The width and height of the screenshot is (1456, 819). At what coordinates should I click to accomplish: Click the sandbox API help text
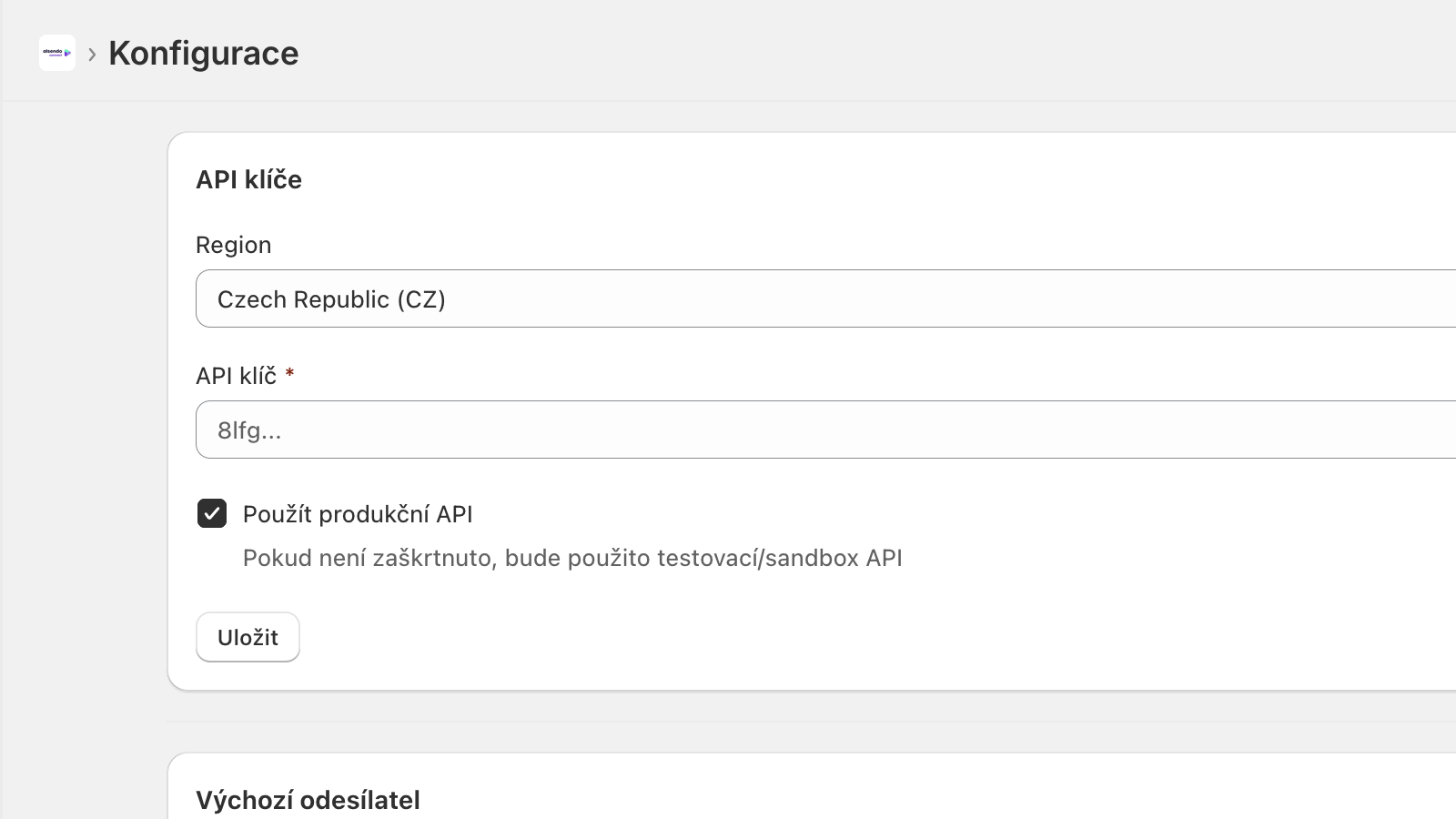point(572,558)
